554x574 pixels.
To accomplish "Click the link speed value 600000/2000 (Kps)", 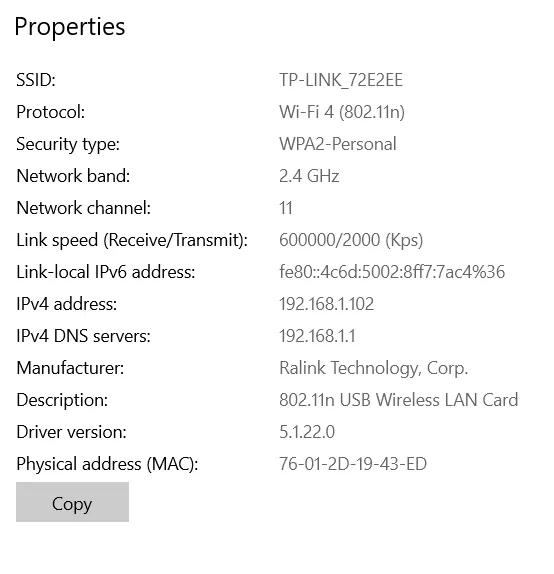I will point(351,240).
